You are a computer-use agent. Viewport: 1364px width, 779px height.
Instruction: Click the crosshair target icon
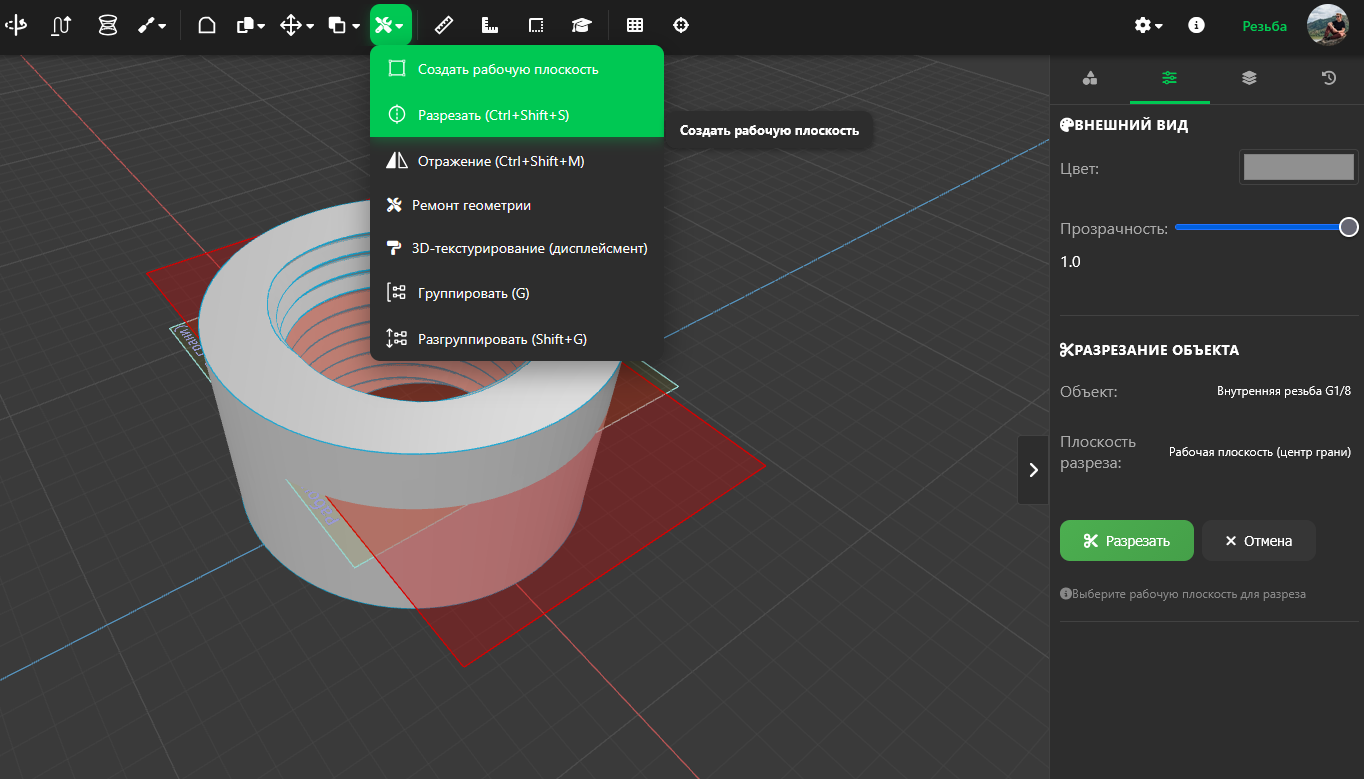click(681, 26)
